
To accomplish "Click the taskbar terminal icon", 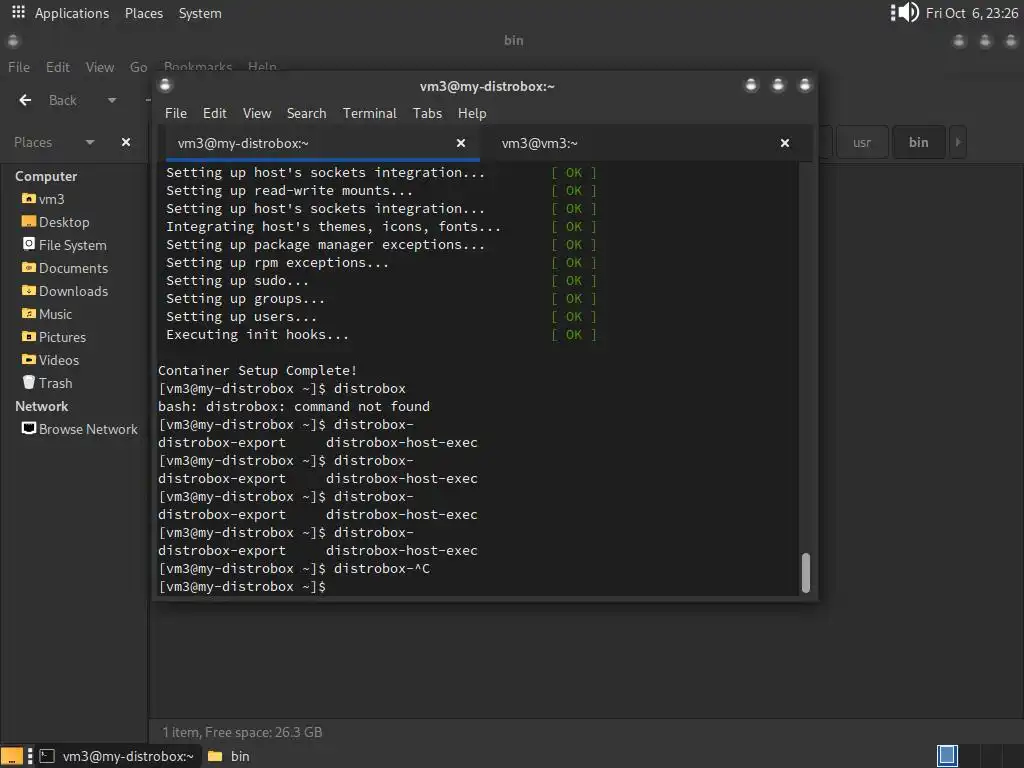I will click(47, 756).
